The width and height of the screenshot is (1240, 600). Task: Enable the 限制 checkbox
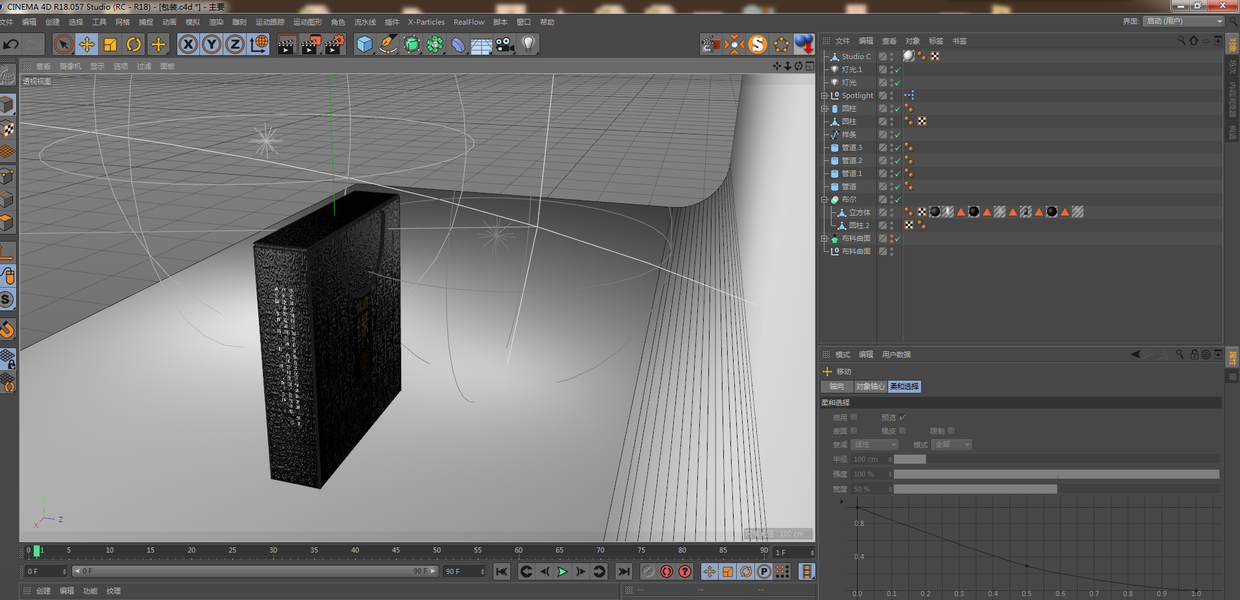point(952,430)
